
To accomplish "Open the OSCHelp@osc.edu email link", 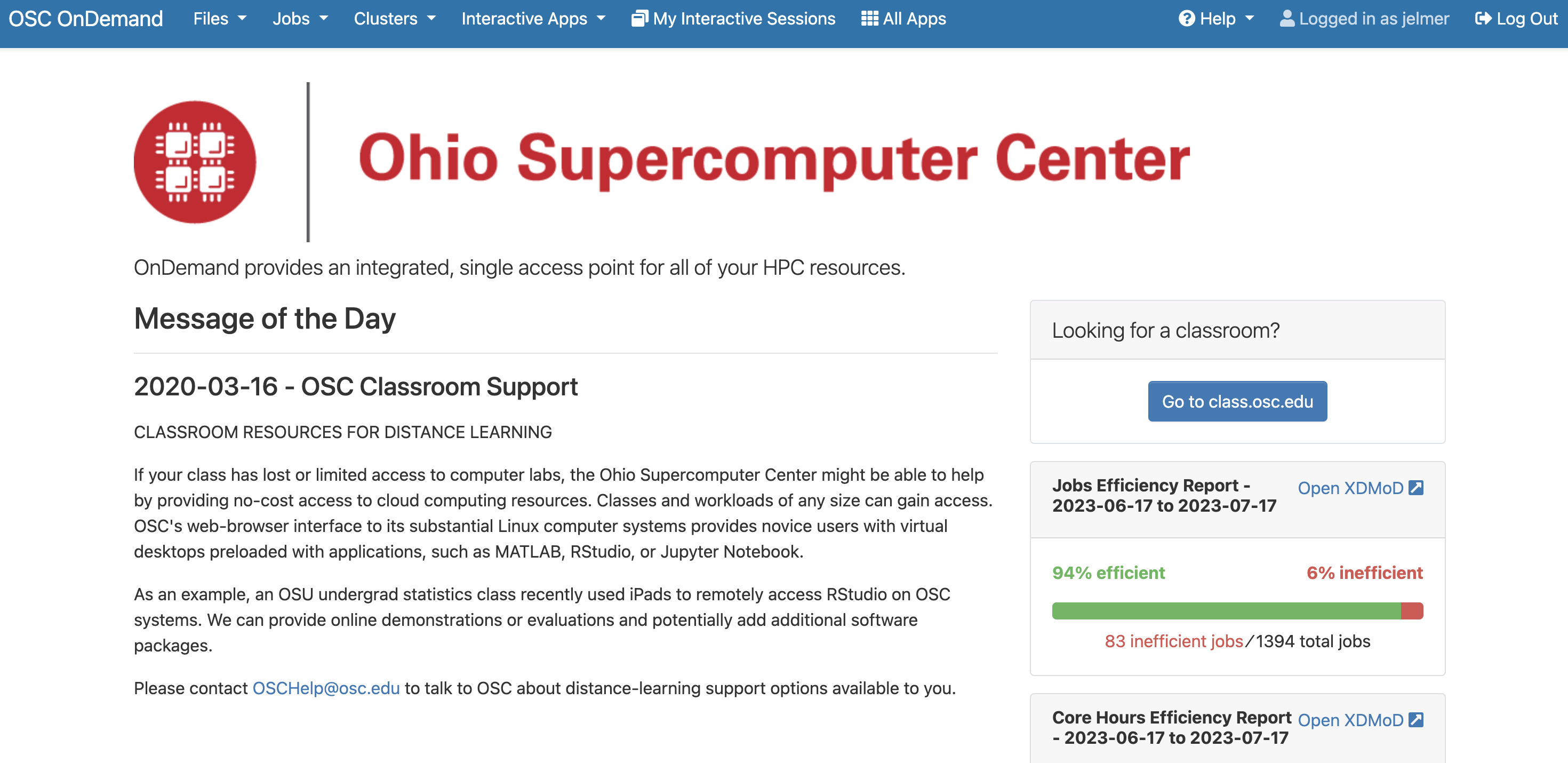I will [x=326, y=688].
